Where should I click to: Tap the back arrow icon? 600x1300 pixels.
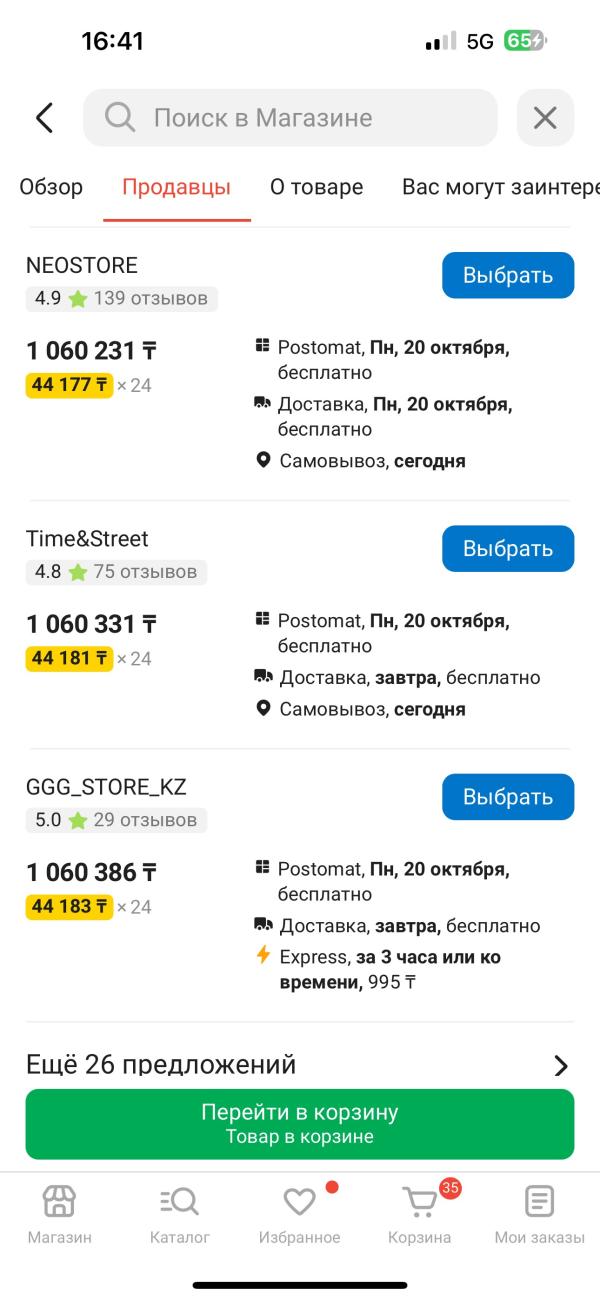coord(44,118)
